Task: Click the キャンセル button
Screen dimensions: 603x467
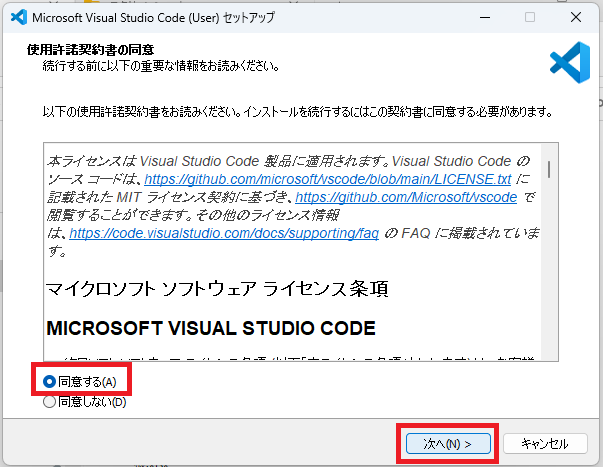Action: (x=545, y=444)
